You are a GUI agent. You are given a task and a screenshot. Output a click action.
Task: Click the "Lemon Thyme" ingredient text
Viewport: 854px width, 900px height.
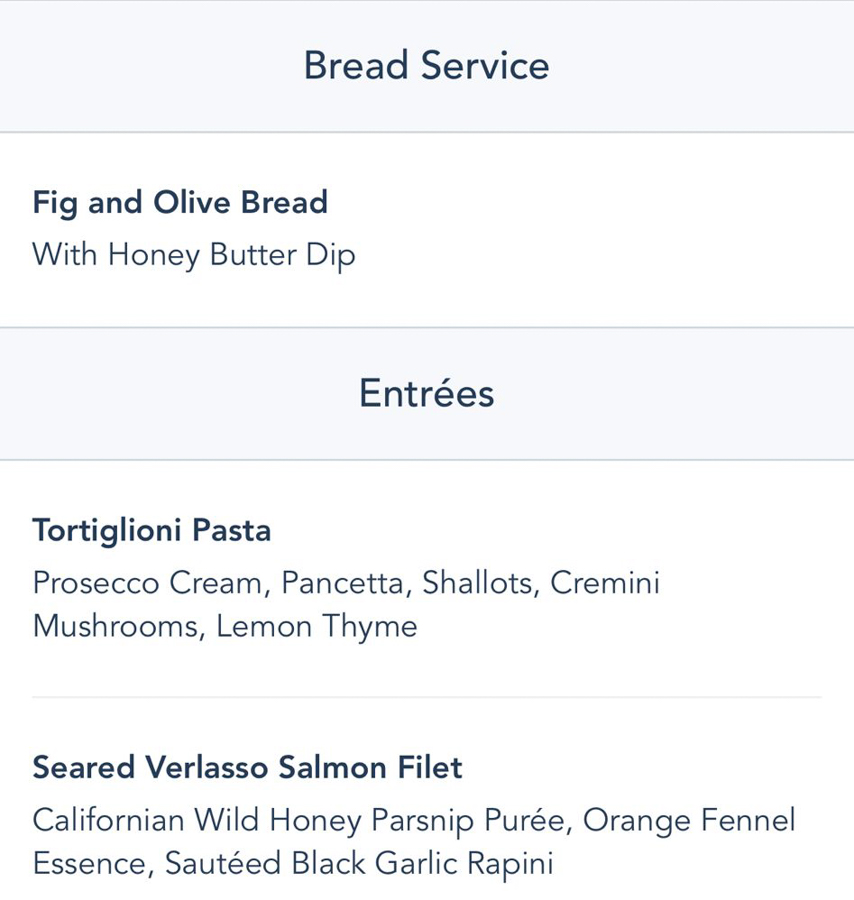point(316,628)
